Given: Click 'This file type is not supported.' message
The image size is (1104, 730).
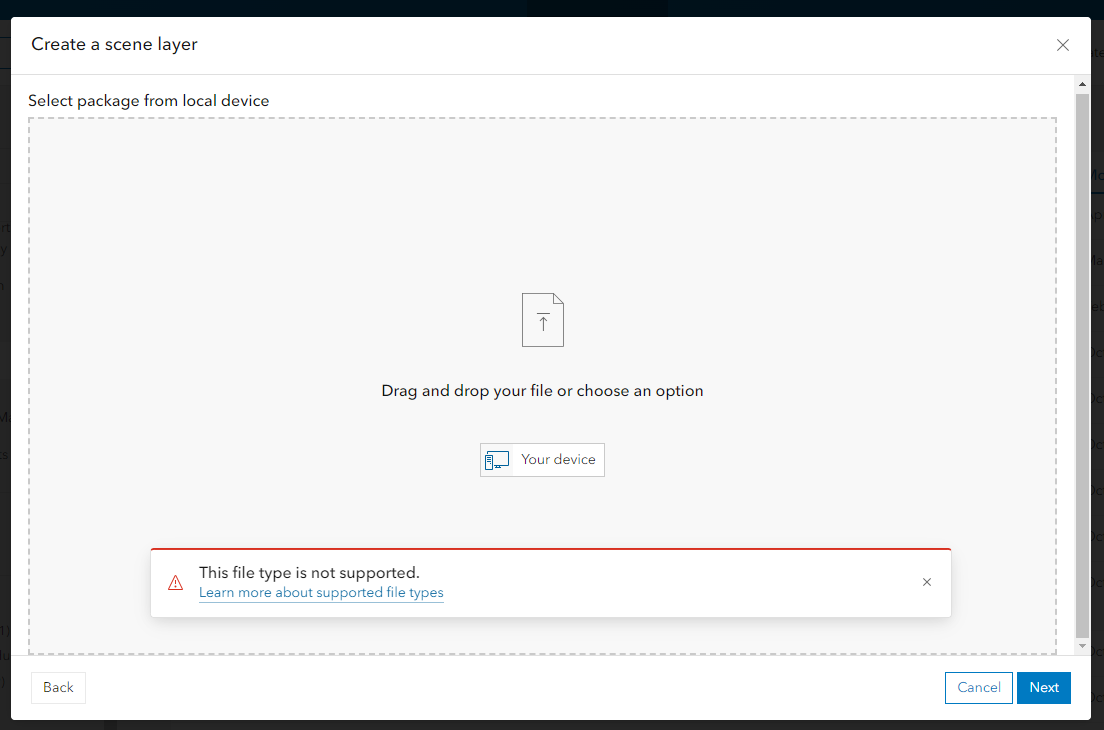Looking at the screenshot, I should 309,572.
